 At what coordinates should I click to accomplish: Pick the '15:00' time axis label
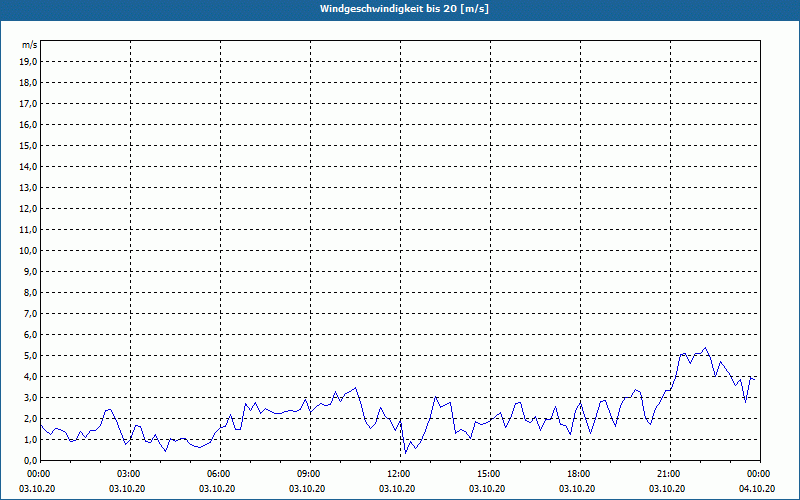point(490,474)
